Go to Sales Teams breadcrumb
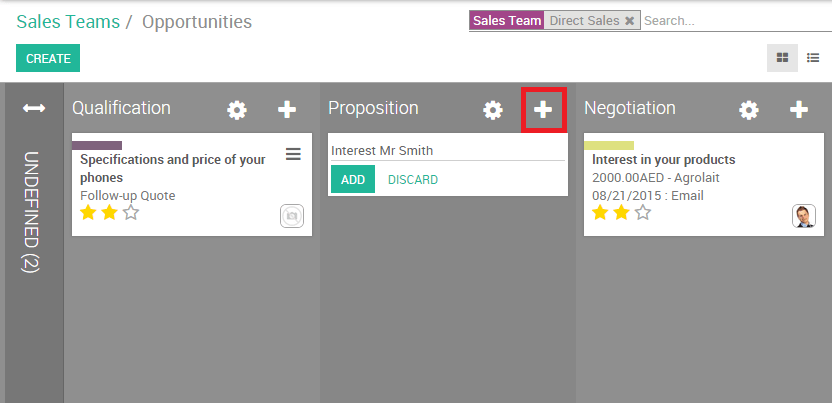Image resolution: width=832 pixels, height=403 pixels. (67, 21)
